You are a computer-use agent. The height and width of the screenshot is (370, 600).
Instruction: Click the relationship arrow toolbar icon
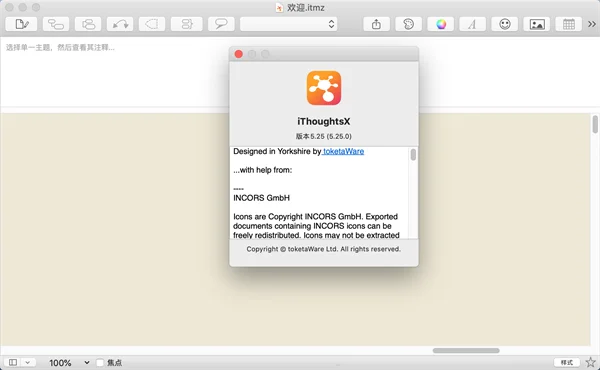(x=120, y=24)
